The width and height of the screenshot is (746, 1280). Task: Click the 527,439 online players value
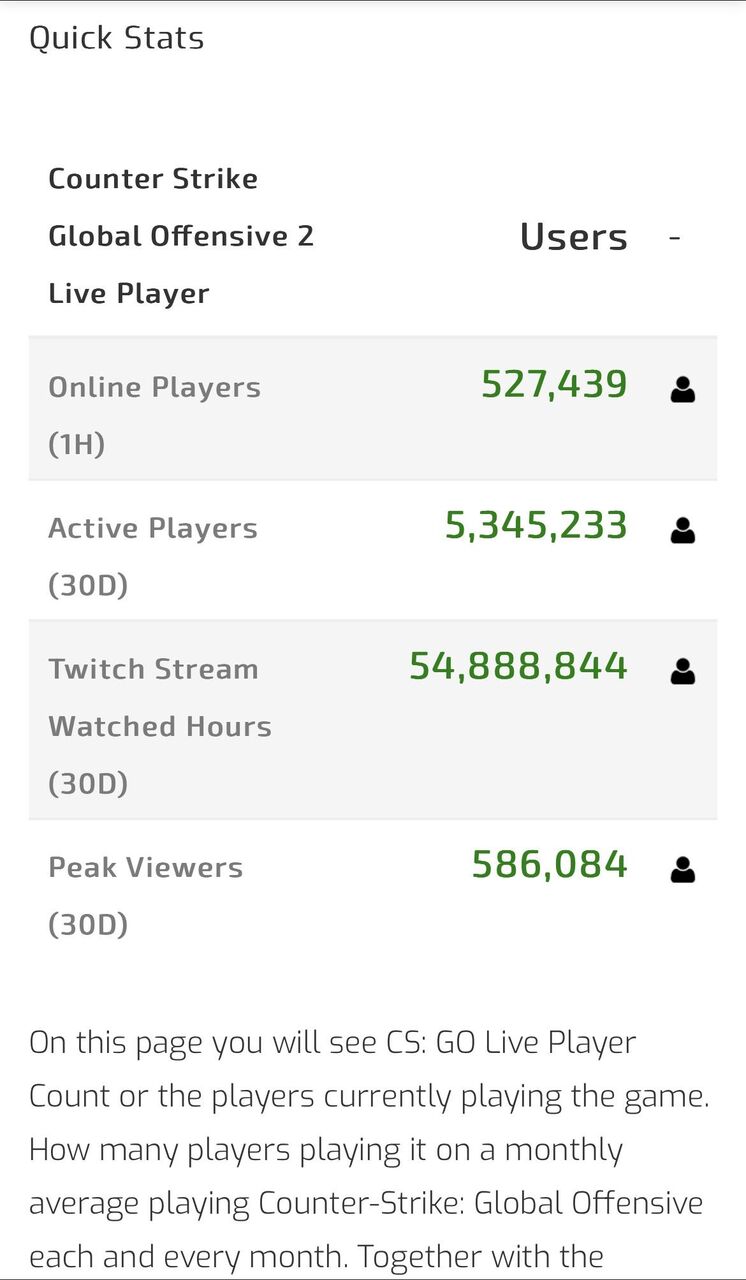555,384
